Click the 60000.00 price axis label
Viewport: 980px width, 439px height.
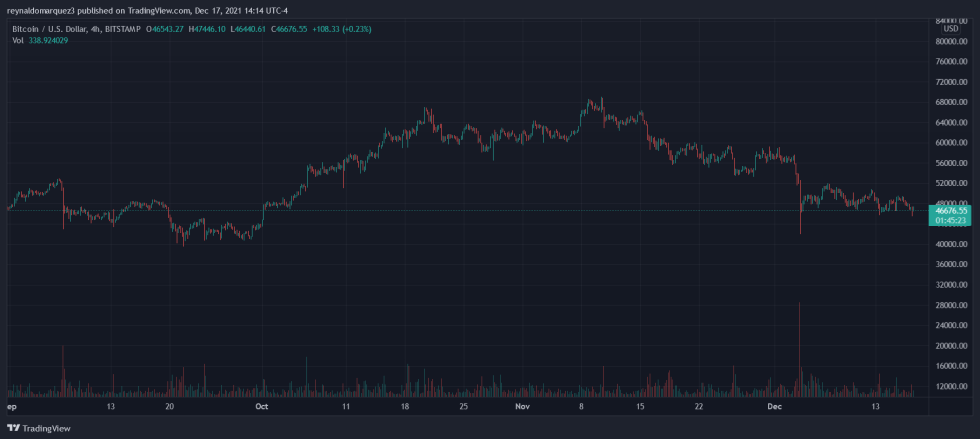tap(951, 143)
